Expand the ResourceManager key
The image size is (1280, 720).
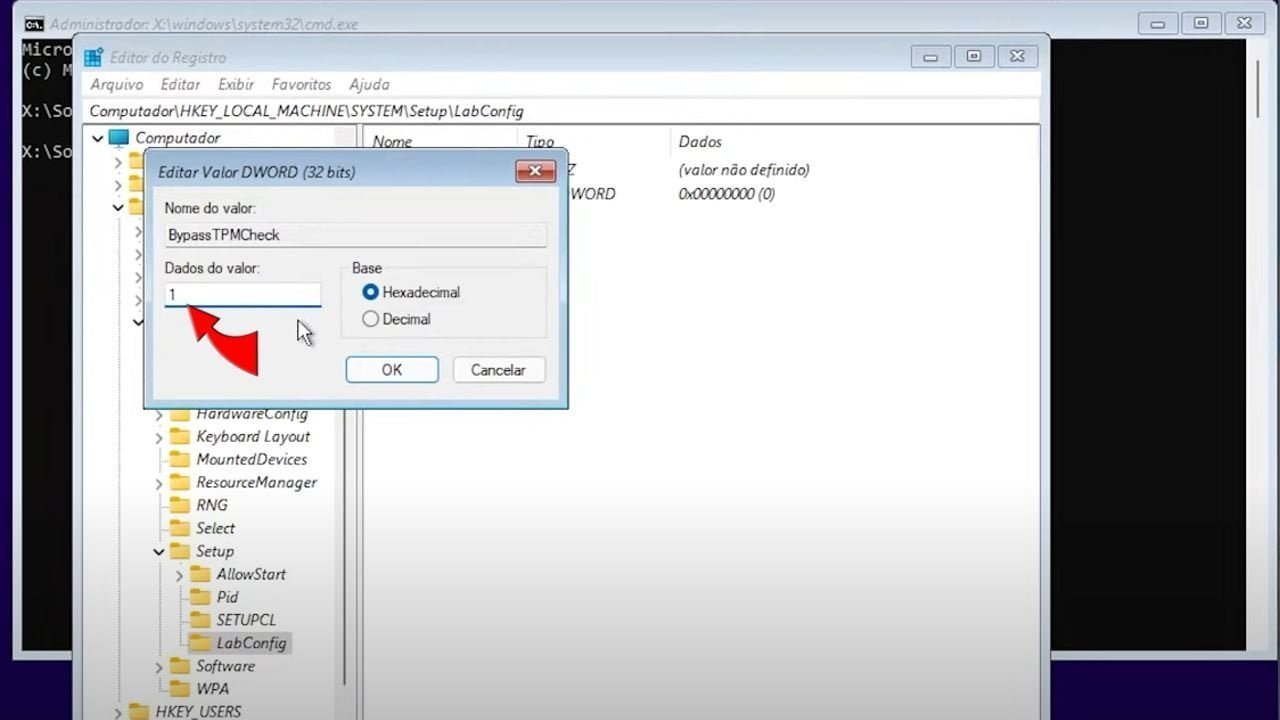[158, 482]
